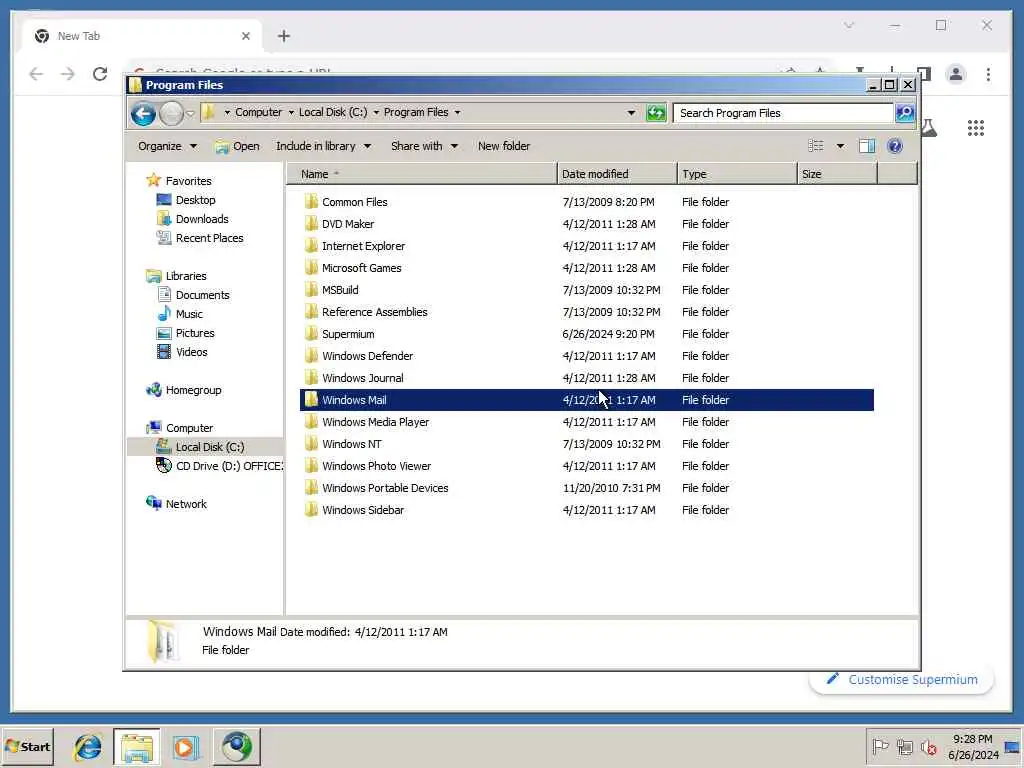Create a New folder from the toolbar
The image size is (1024, 768).
point(504,146)
